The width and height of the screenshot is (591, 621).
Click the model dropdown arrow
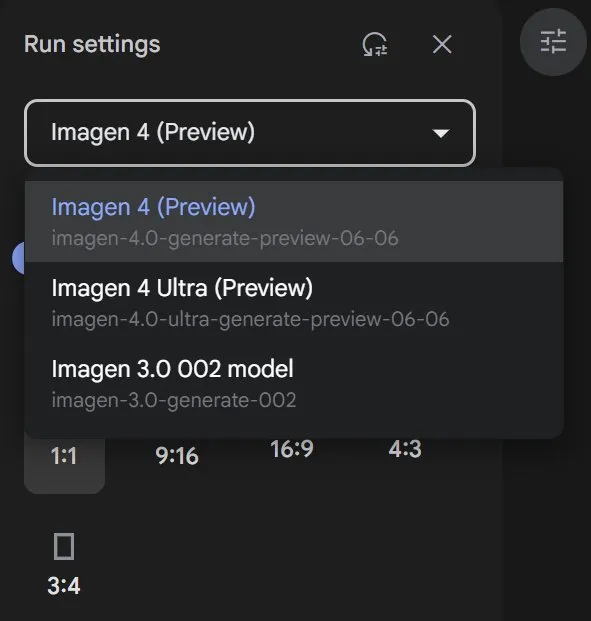[x=441, y=133]
